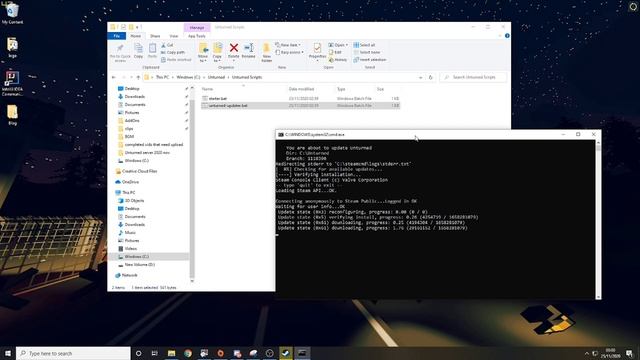Choose Paste shortcut in the ribbon
The height and width of the screenshot is (360, 640).
[x=176, y=60]
